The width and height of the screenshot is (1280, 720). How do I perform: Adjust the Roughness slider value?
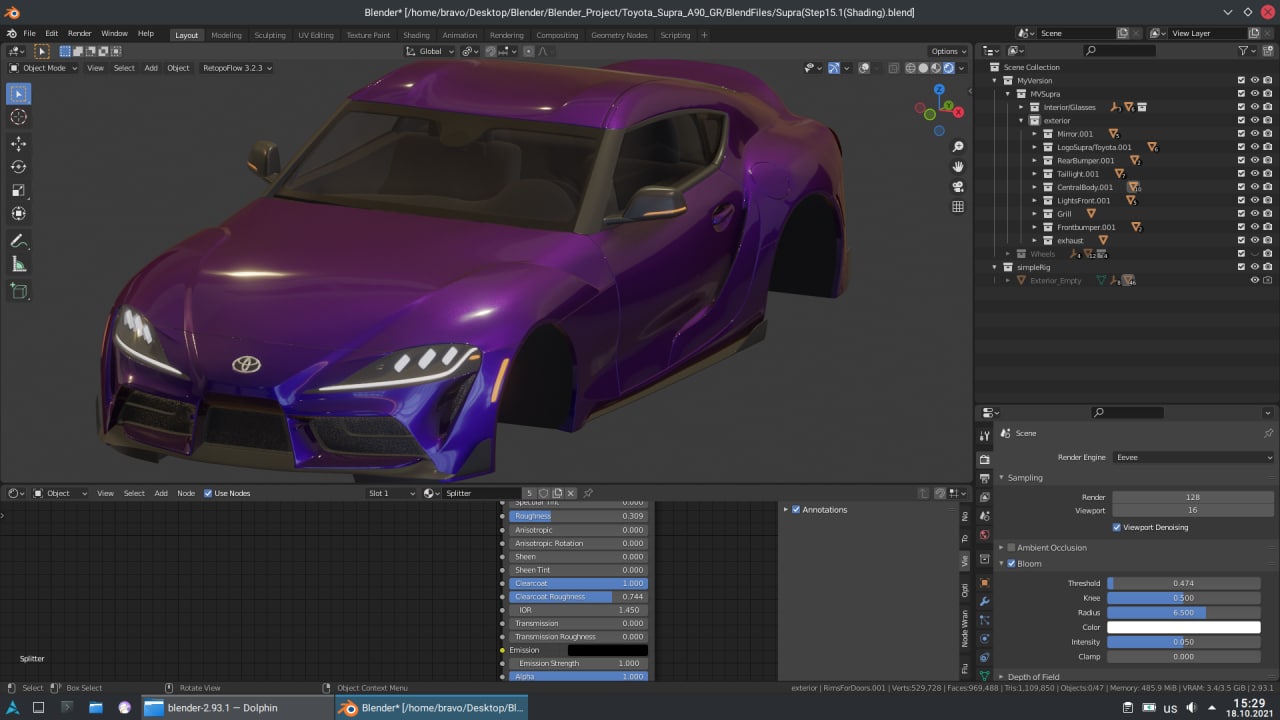(579, 516)
